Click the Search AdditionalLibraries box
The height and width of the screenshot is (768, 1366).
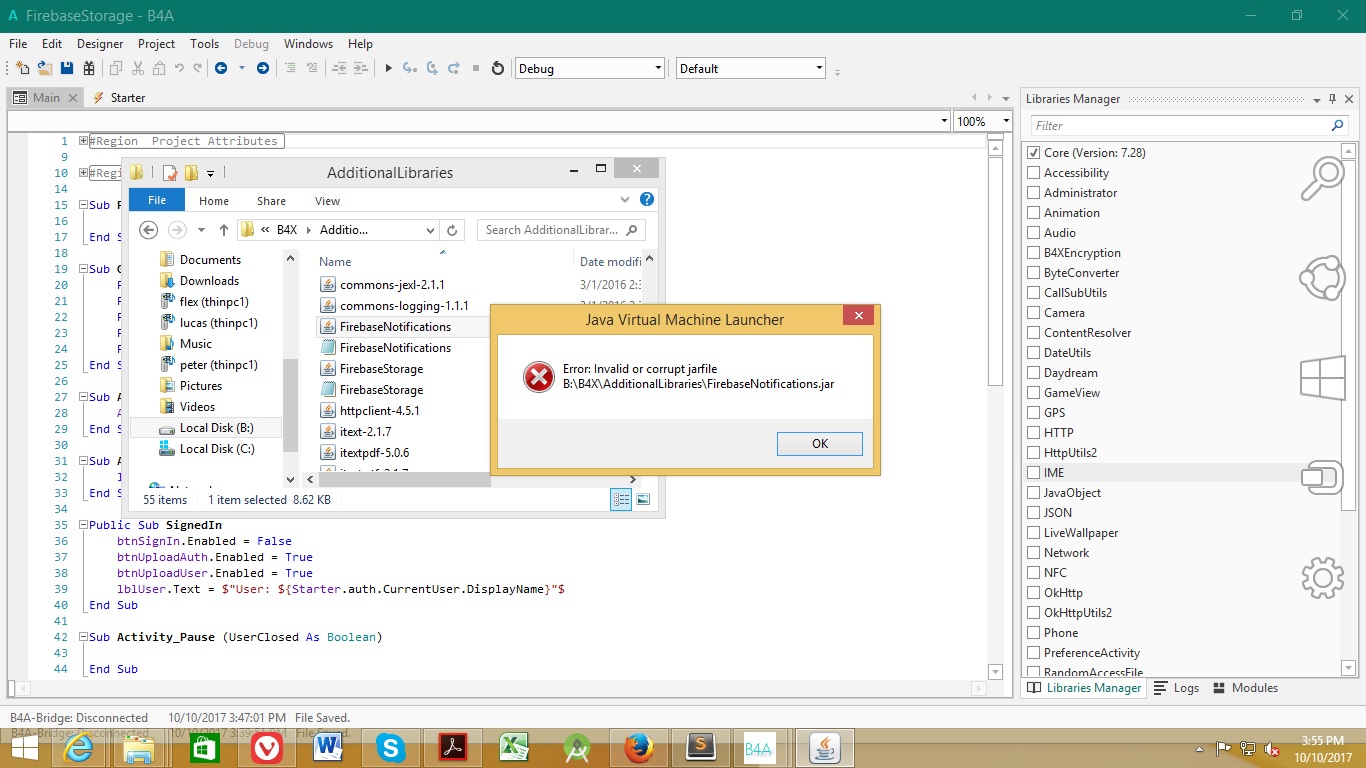tap(561, 230)
